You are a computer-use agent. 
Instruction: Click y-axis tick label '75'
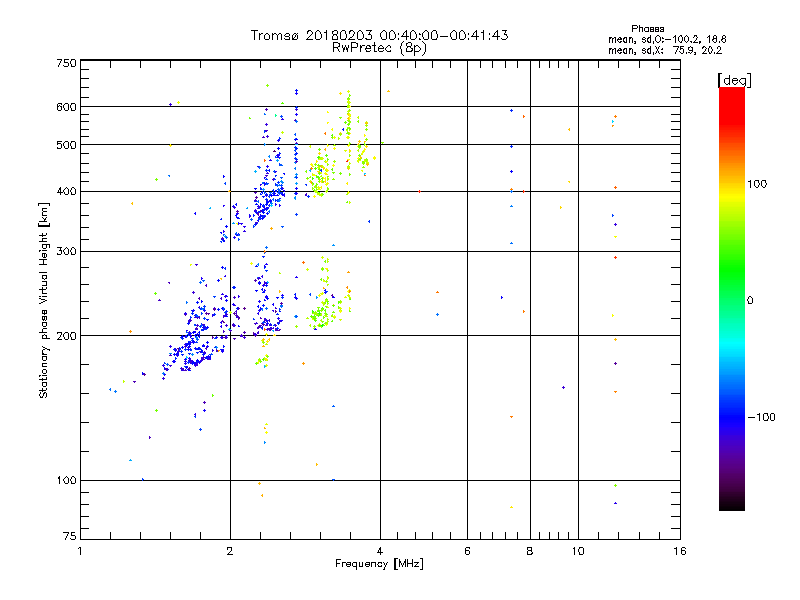click(70, 536)
